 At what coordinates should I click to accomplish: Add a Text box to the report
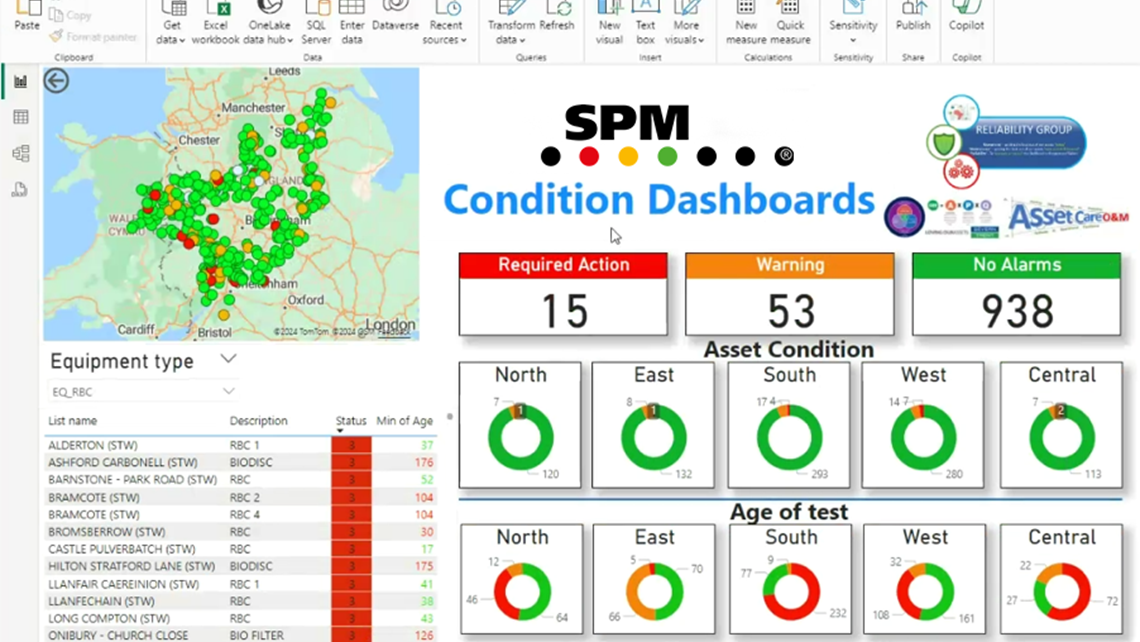pyautogui.click(x=646, y=24)
